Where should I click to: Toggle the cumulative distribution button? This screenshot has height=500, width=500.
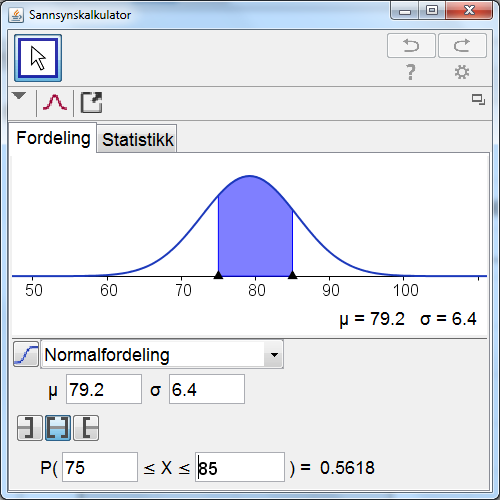tap(26, 354)
